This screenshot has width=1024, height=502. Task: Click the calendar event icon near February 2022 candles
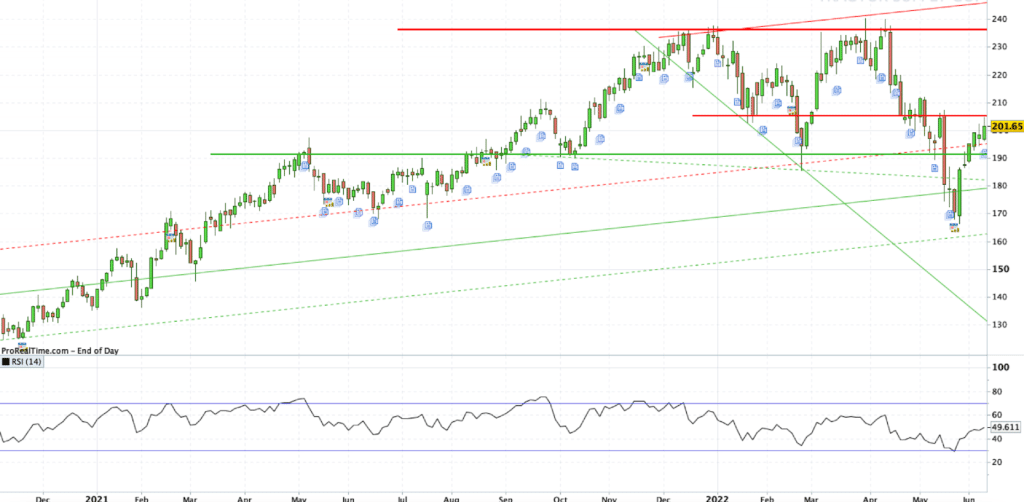[x=790, y=109]
